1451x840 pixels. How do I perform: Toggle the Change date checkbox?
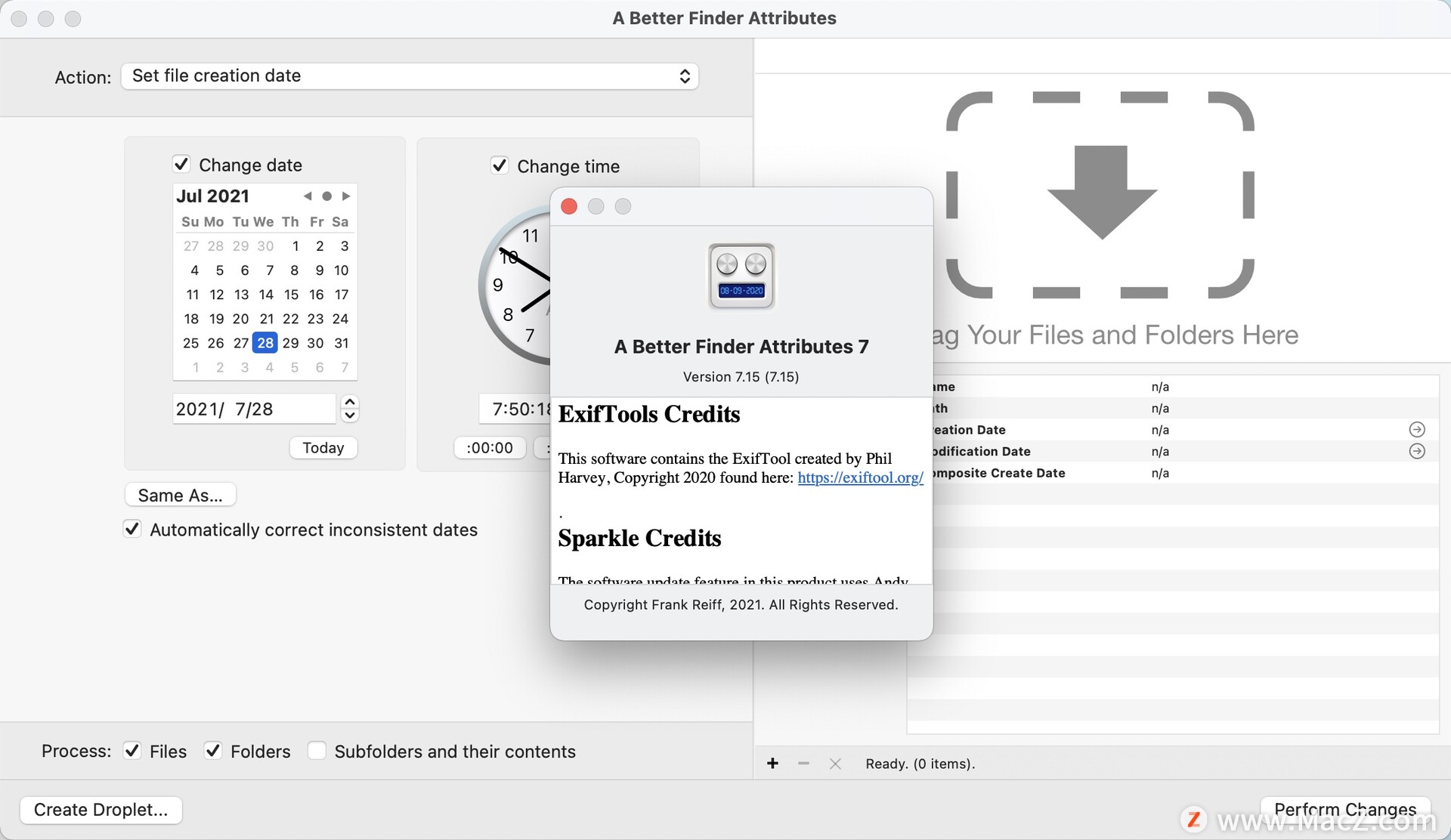(181, 164)
